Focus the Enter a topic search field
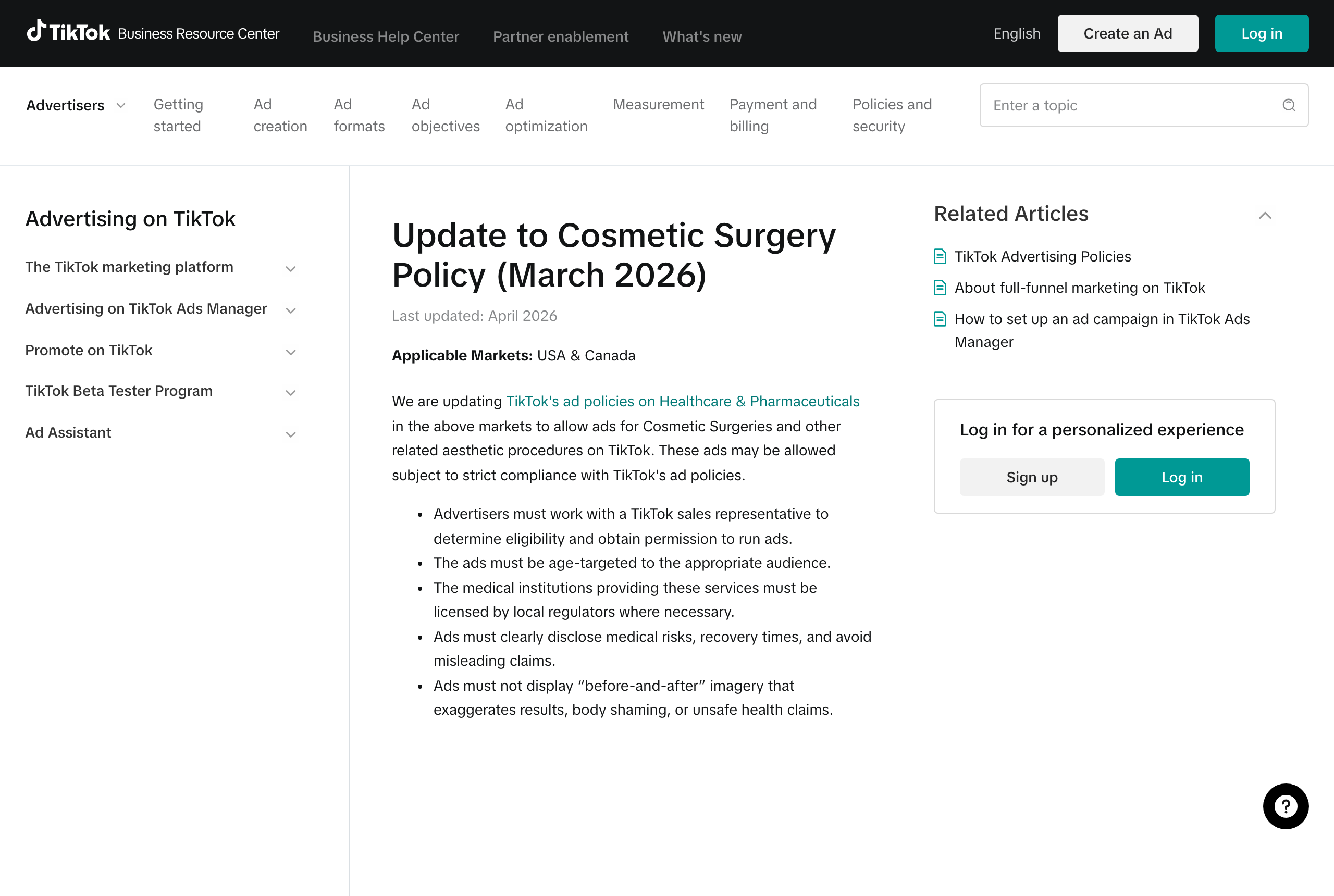Image resolution: width=1334 pixels, height=896 pixels. tap(1144, 105)
